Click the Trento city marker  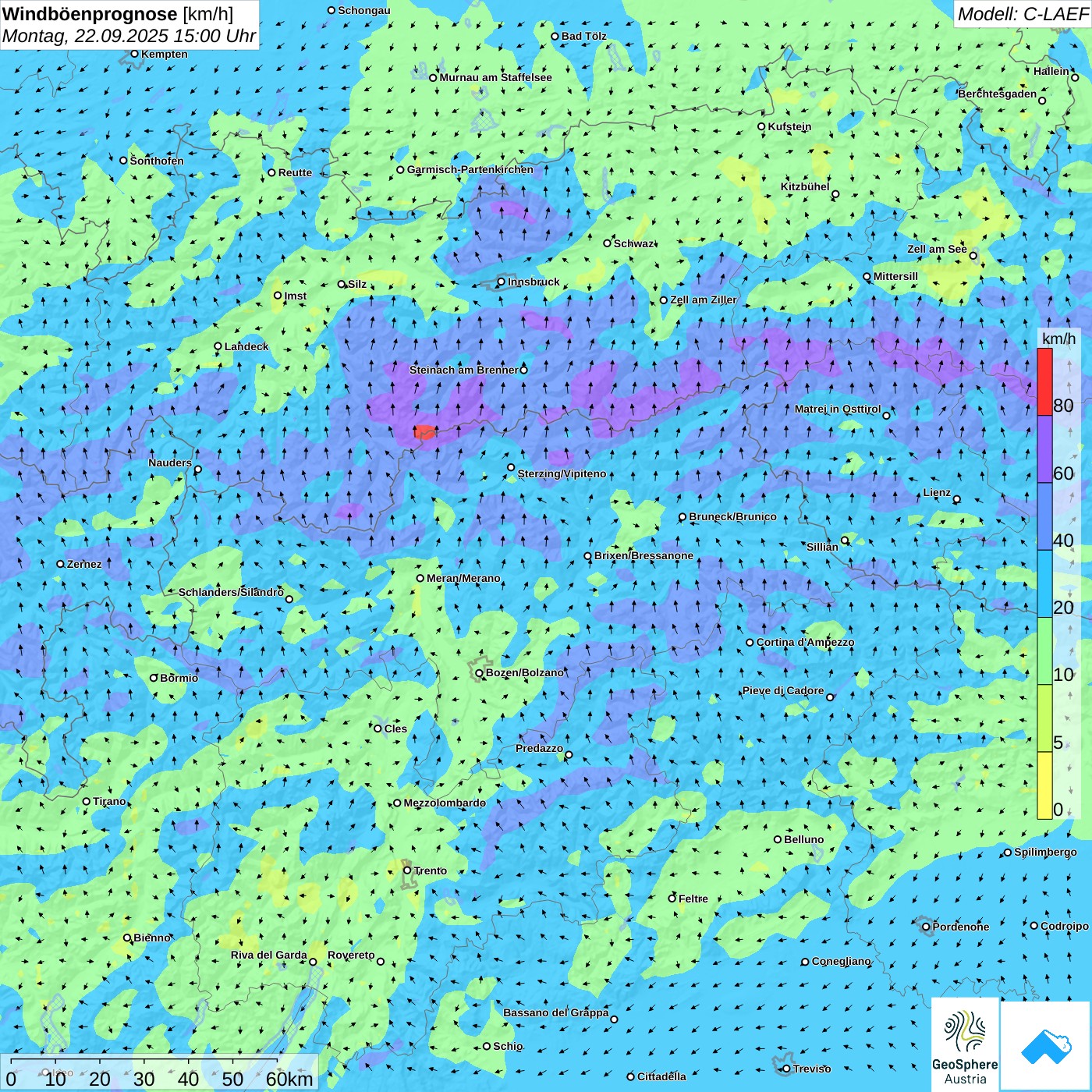pyautogui.click(x=407, y=870)
